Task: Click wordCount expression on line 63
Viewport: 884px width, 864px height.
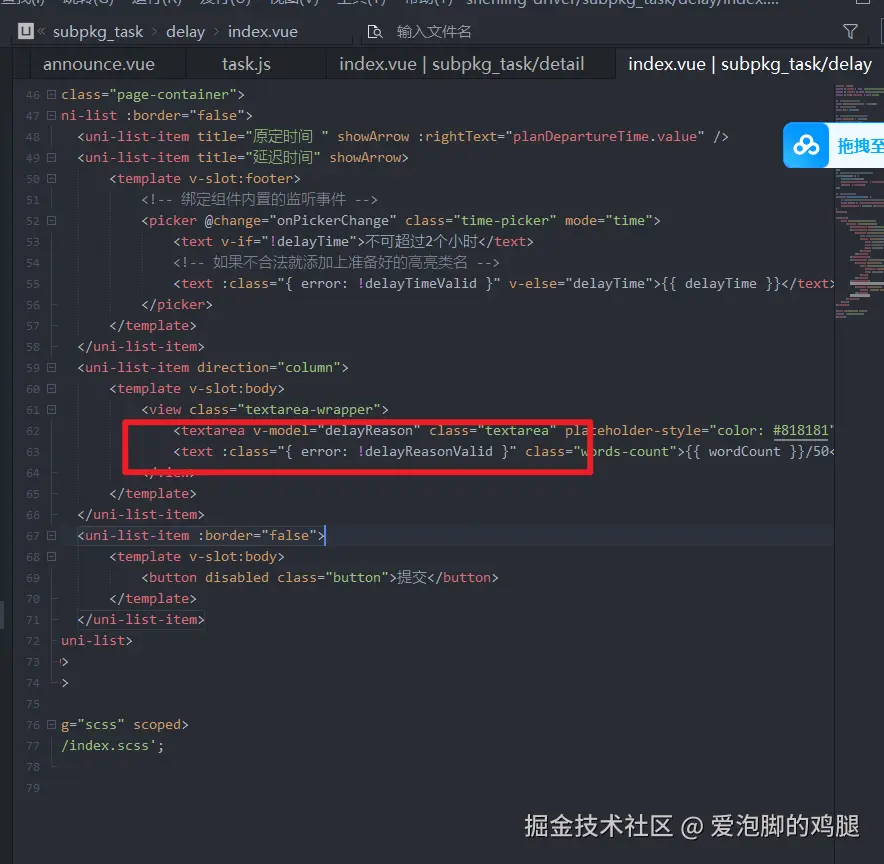Action: pos(745,451)
